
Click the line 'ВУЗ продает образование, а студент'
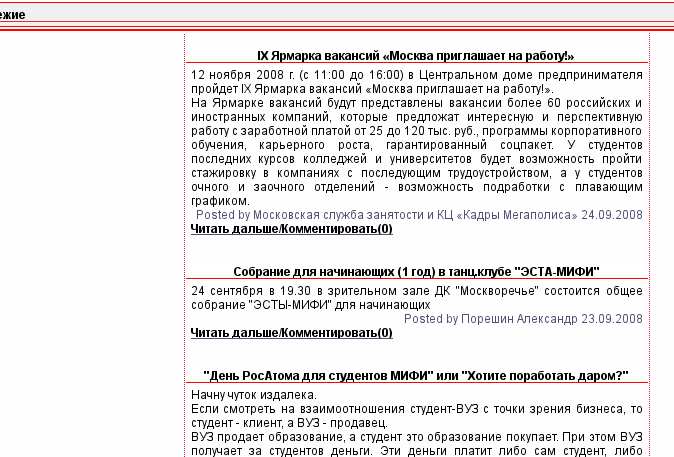[417, 437]
